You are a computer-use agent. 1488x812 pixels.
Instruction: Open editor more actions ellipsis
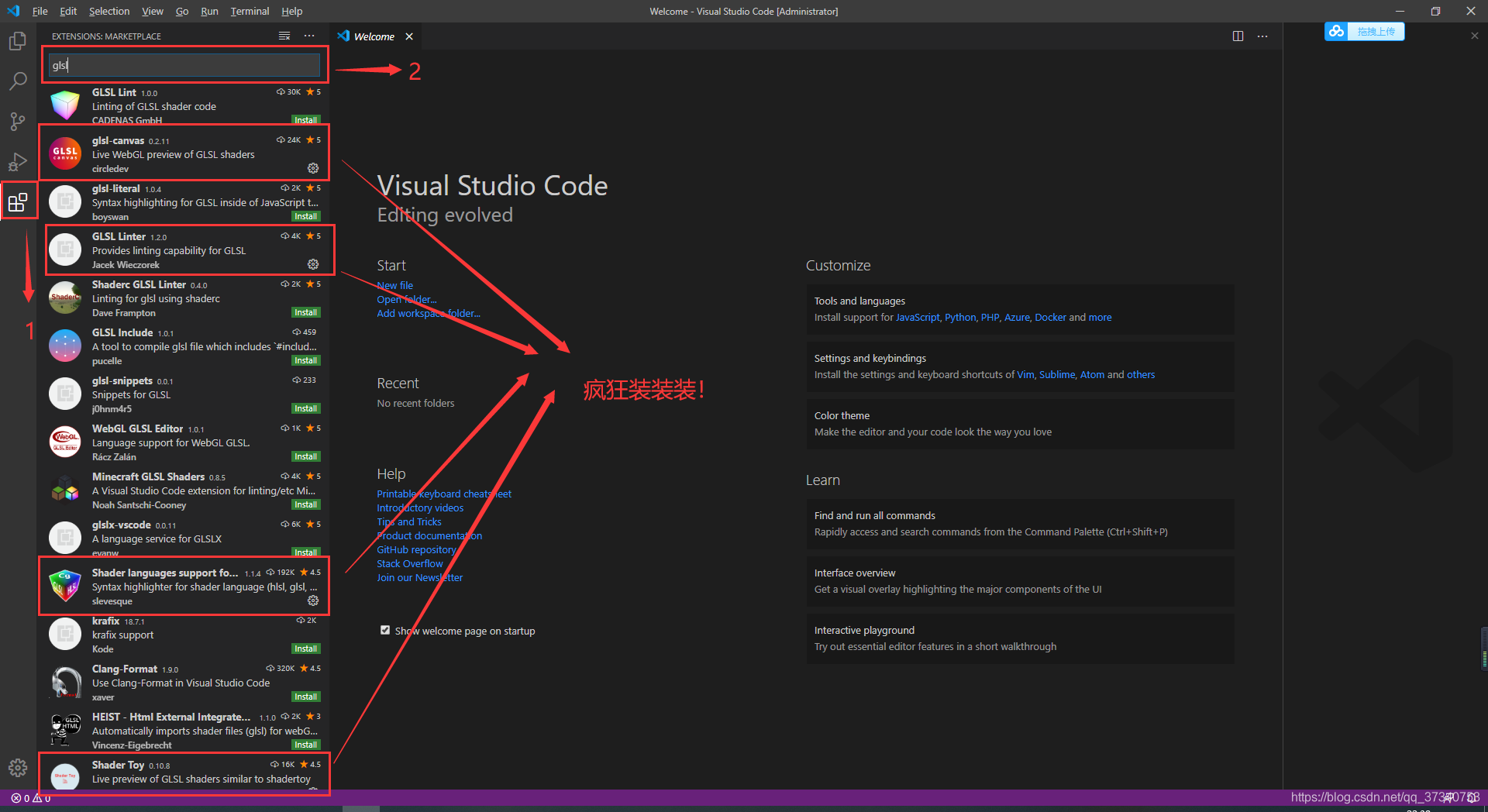click(1262, 36)
